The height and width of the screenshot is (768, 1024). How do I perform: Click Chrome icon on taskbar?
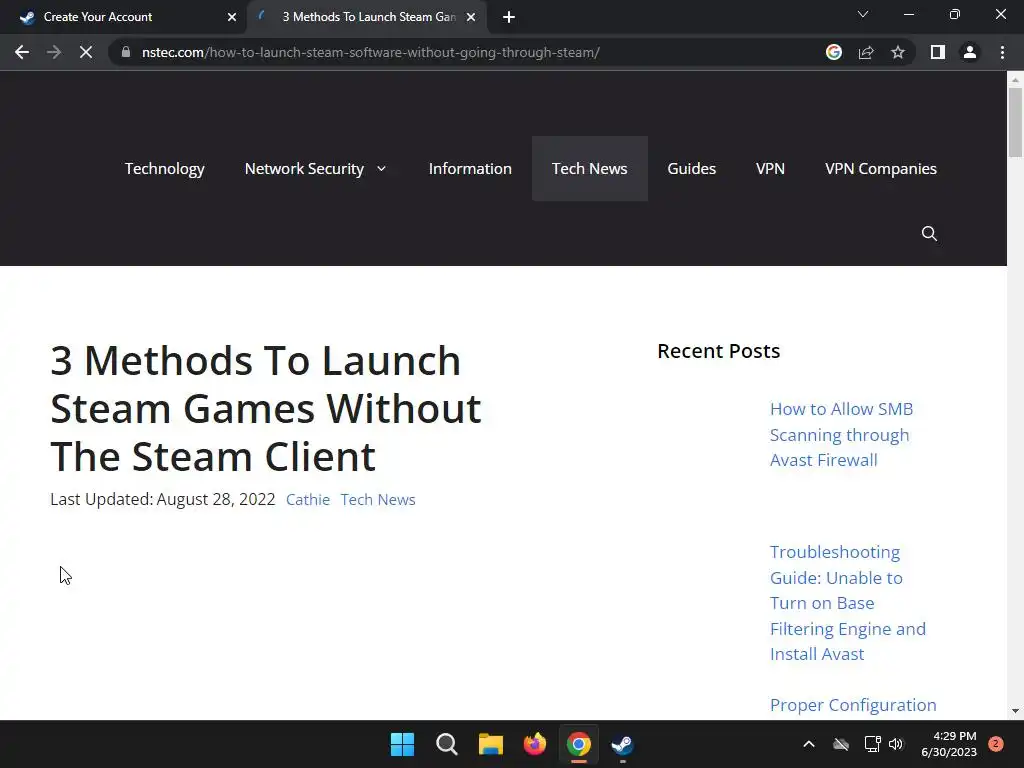[579, 744]
